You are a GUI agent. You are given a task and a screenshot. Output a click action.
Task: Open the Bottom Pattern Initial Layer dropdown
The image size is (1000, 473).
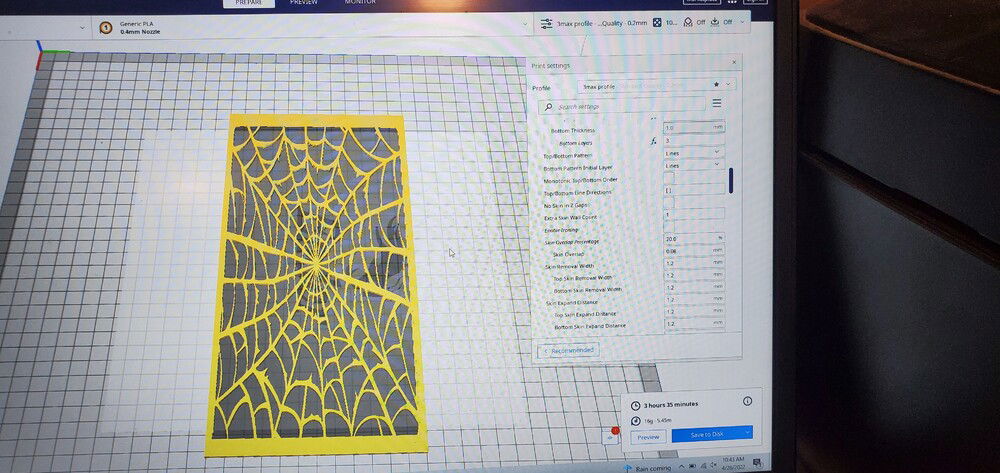(693, 166)
